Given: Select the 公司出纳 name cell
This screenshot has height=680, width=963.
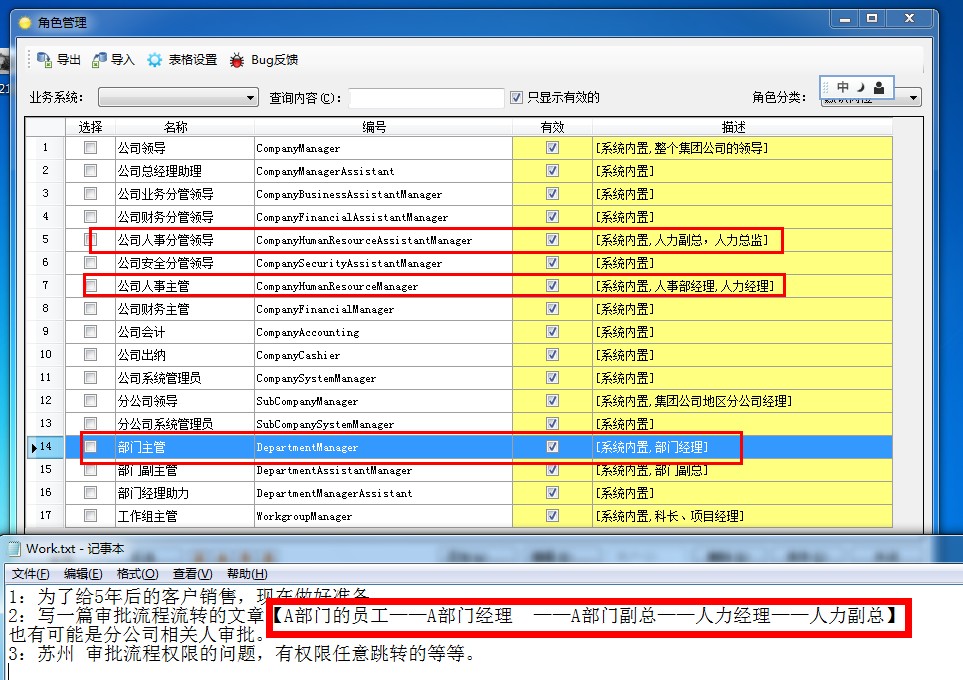Looking at the screenshot, I should pos(184,354).
